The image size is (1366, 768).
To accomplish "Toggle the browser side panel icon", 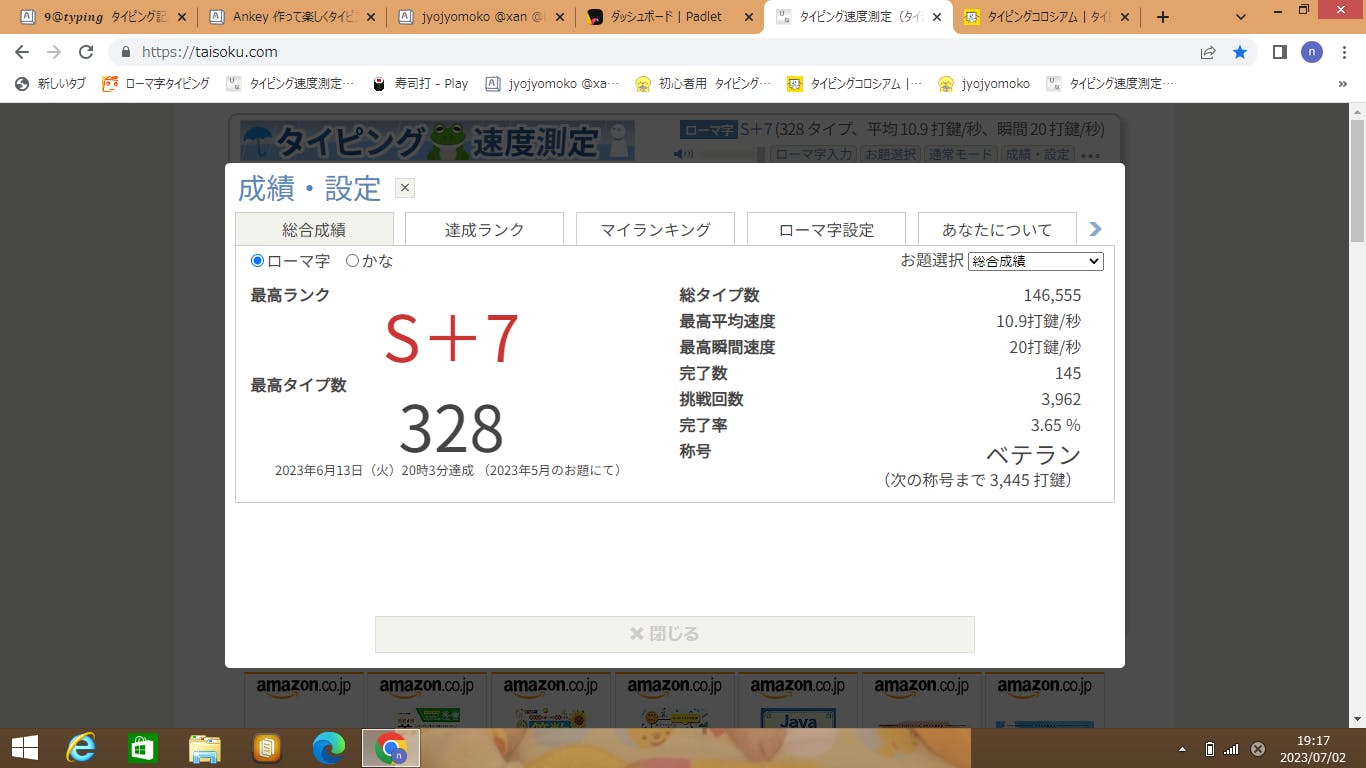I will tap(1279, 52).
